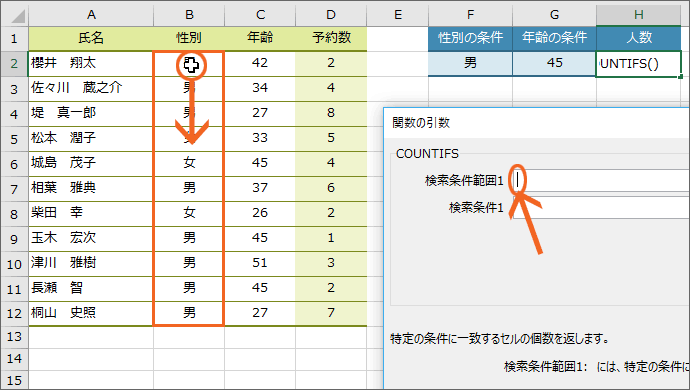This screenshot has height=390, width=690.
Task: Click 予約数 value 8 for 堤 真一郎
Action: click(331, 113)
